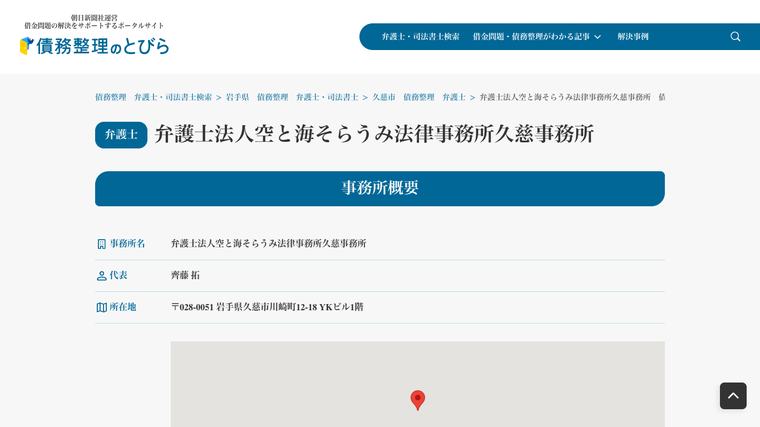
Task: Click the current-page breadcrumb office name
Action: 572,97
